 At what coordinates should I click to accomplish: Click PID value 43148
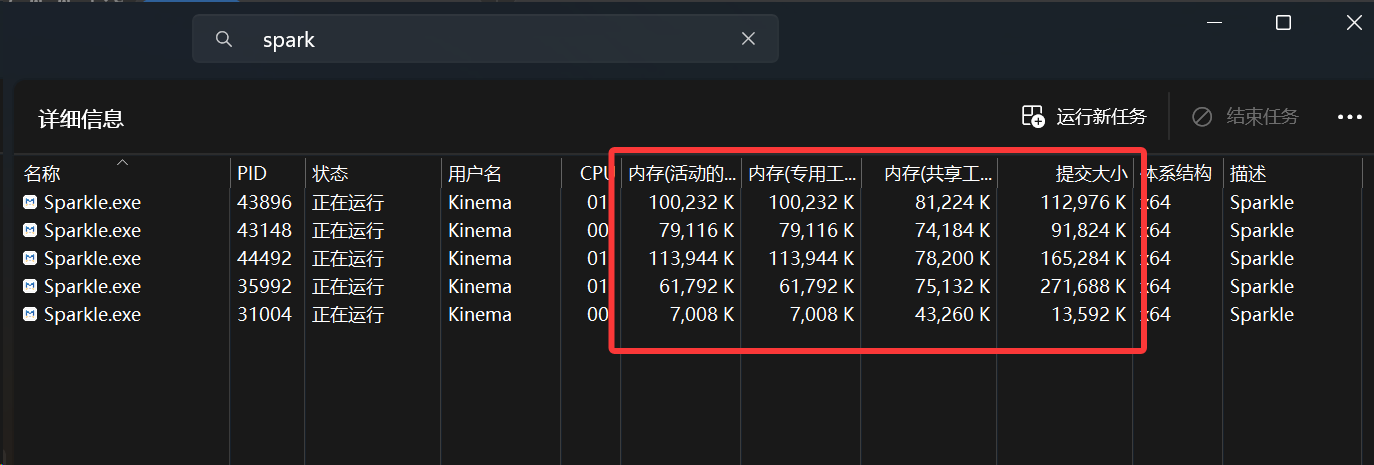click(264, 230)
